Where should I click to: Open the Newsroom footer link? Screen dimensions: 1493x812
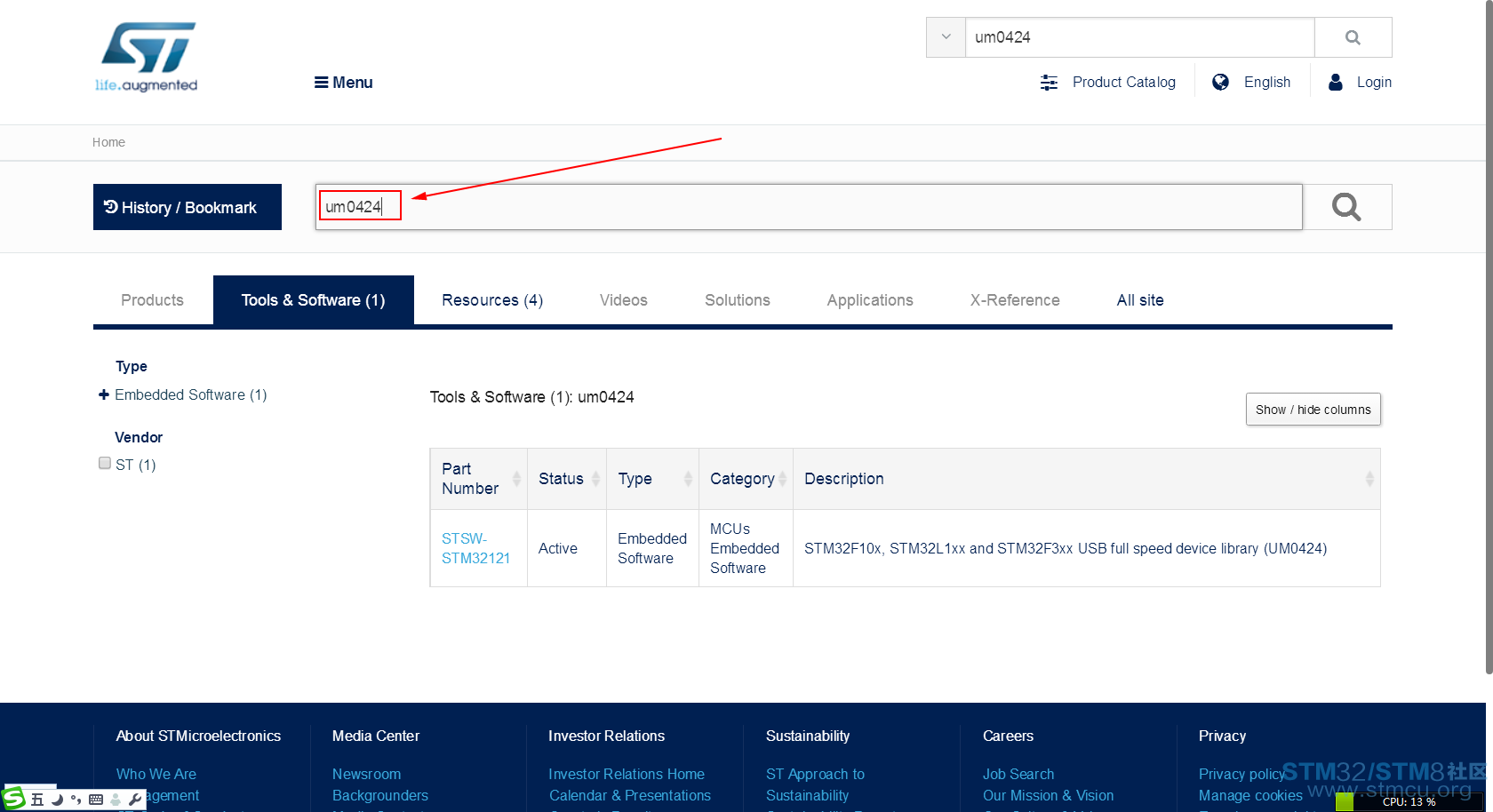coord(366,774)
